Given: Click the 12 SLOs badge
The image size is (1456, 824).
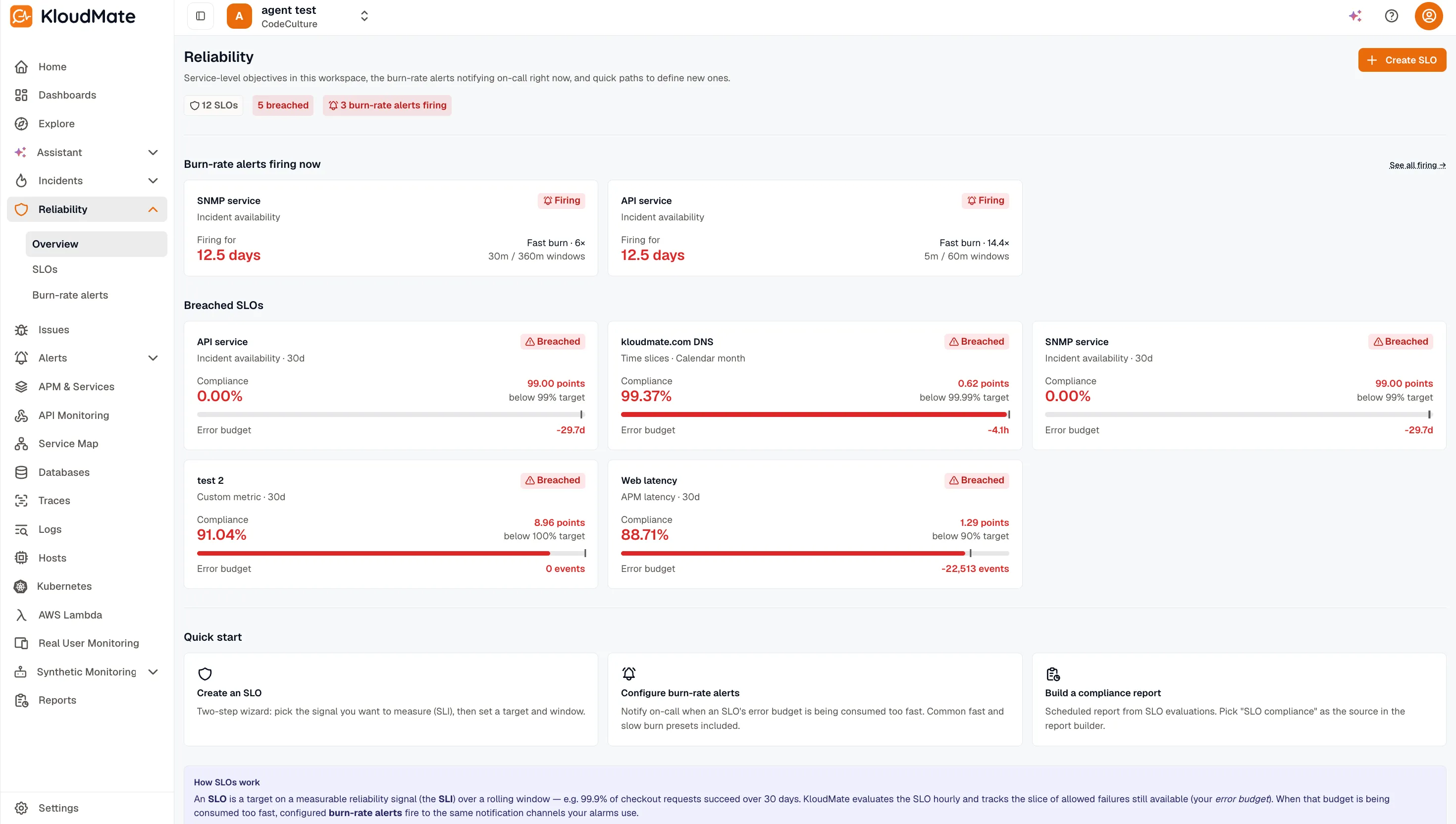Looking at the screenshot, I should (x=213, y=105).
